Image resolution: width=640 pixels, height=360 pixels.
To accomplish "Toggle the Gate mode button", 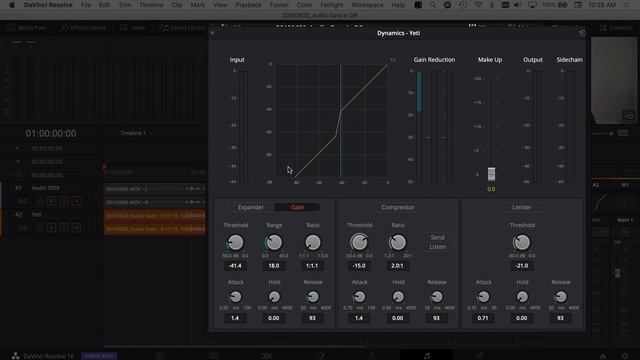I will (x=297, y=207).
